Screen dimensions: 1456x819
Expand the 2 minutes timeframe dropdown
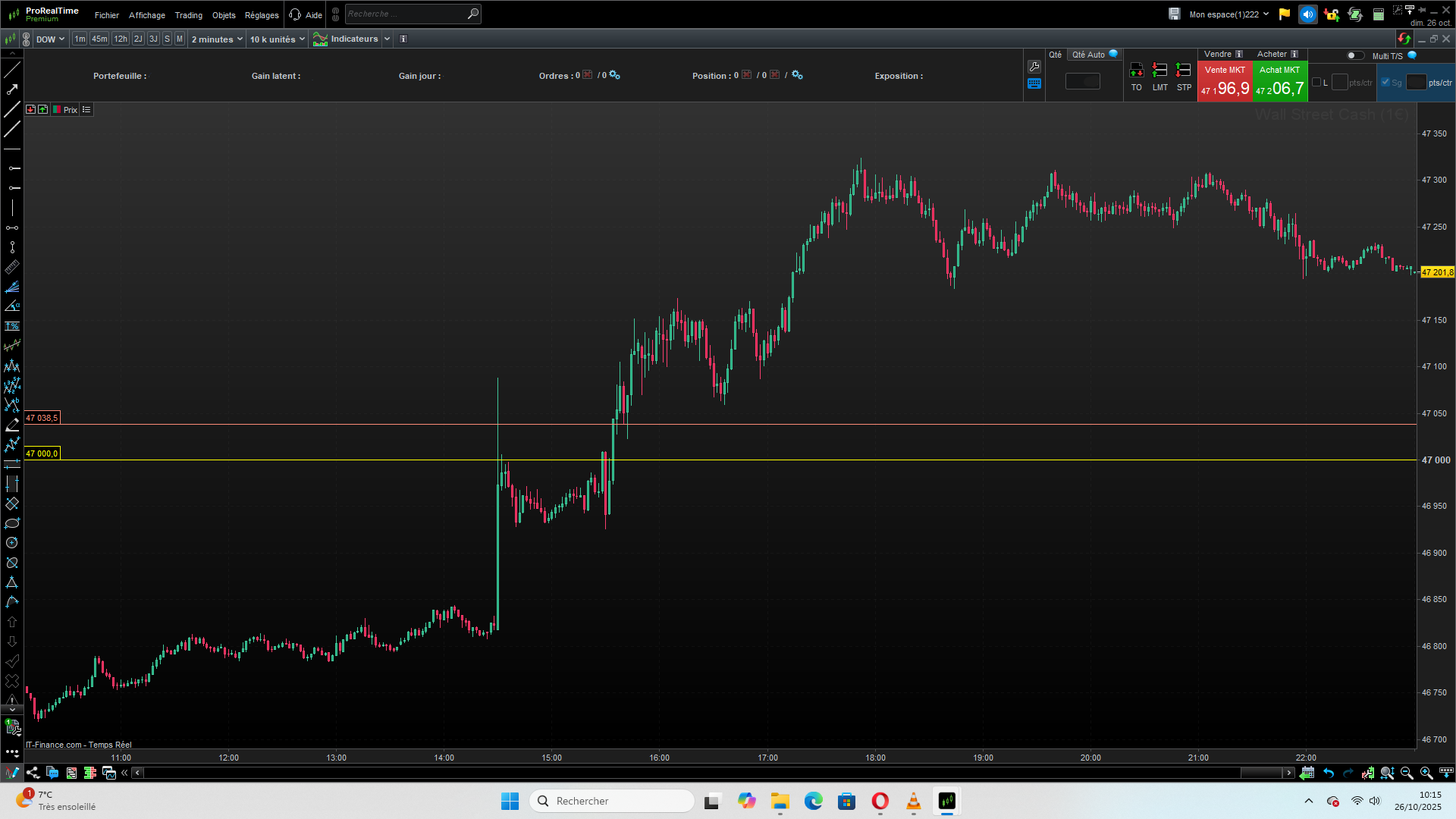(217, 39)
